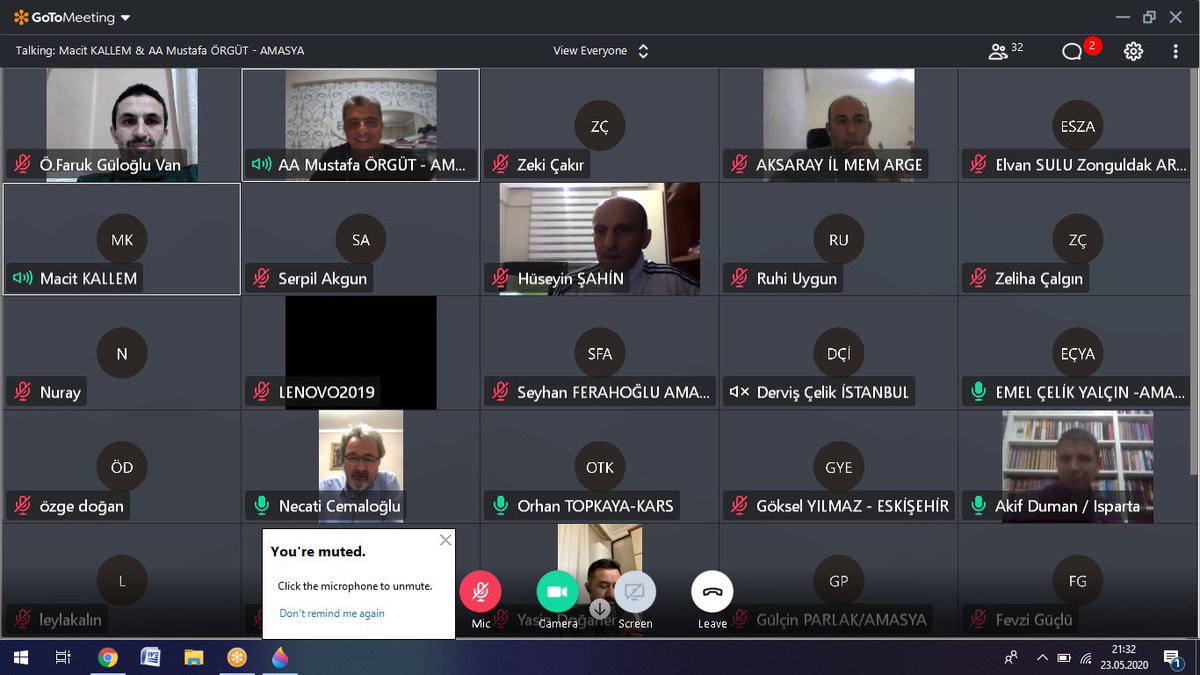Click the down-arrow icon above the Screen button

pyautogui.click(x=599, y=608)
